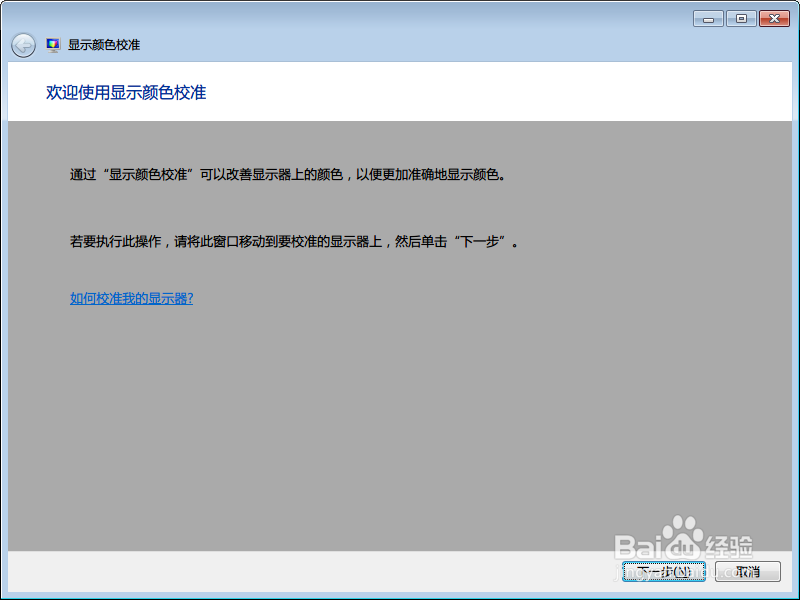Viewport: 800px width, 600px height.
Task: Click the red close window icon
Action: pos(773,17)
